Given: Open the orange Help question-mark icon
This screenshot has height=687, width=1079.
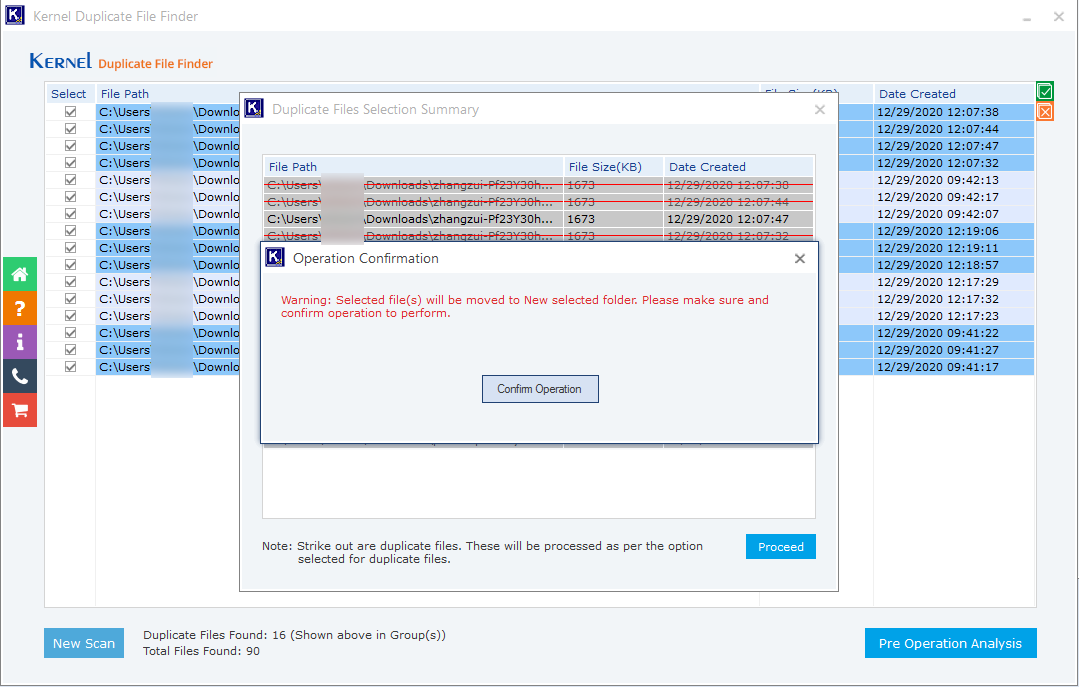Looking at the screenshot, I should click(20, 308).
